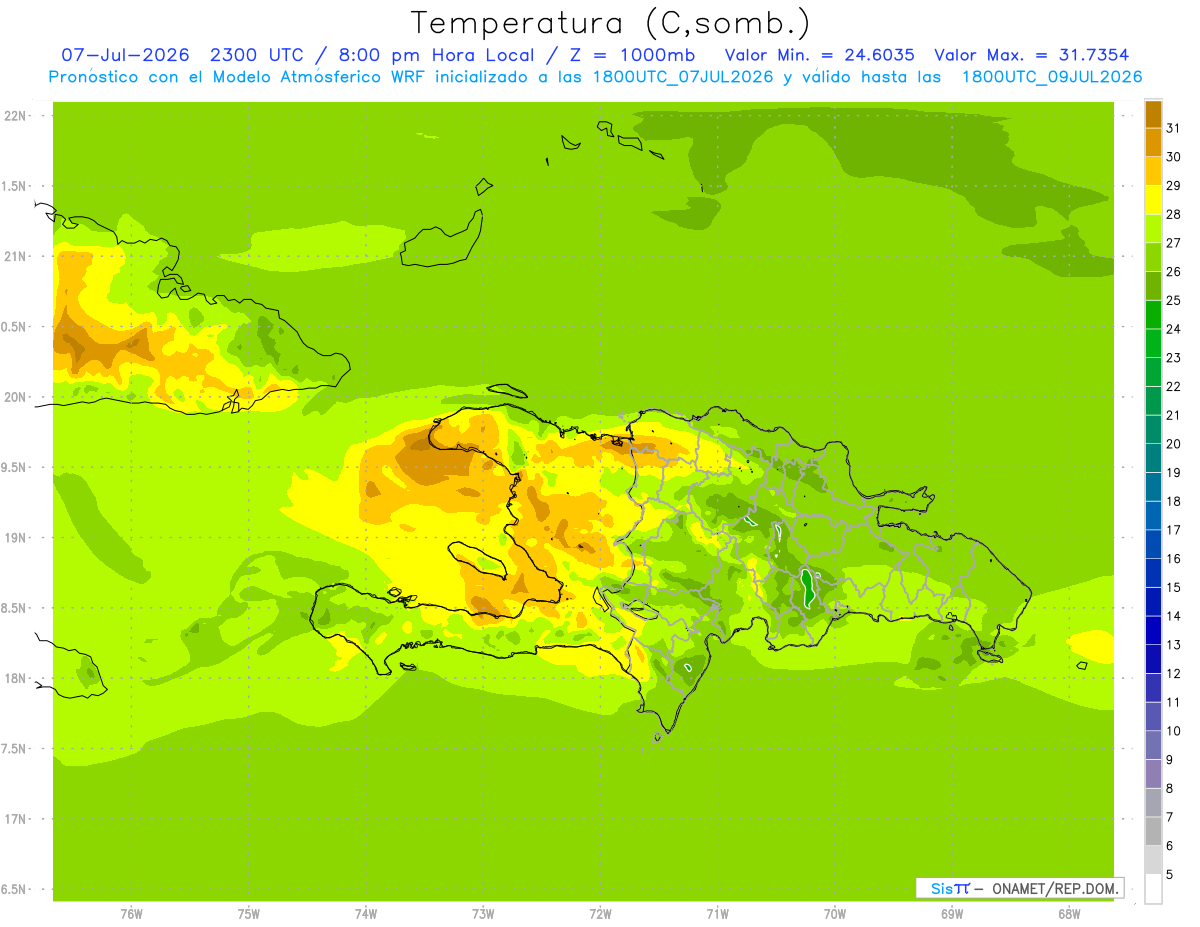
Task: Click the legend value "12"
Action: (1174, 674)
